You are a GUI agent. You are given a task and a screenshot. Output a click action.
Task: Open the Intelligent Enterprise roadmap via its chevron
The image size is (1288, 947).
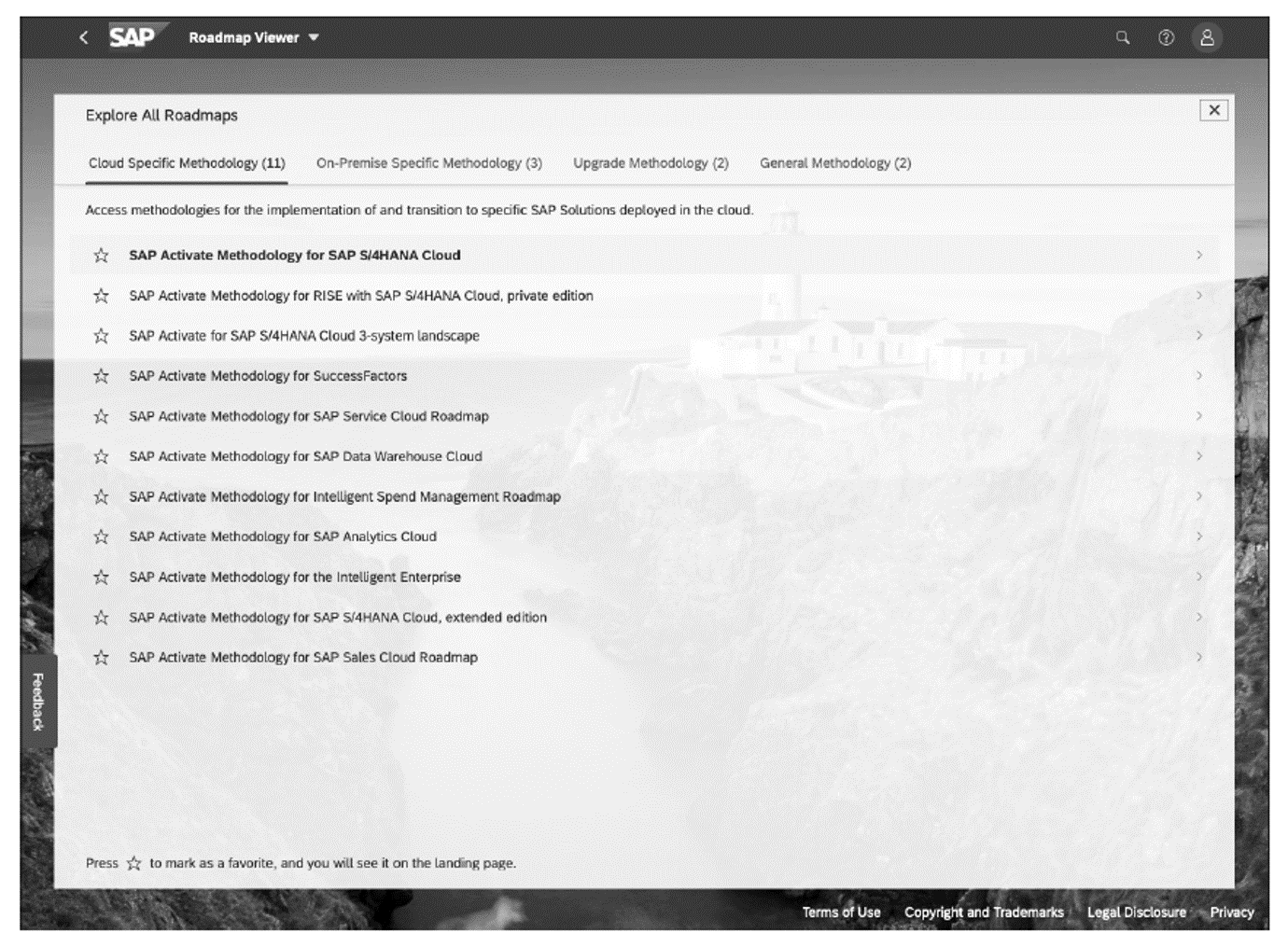point(1200,577)
